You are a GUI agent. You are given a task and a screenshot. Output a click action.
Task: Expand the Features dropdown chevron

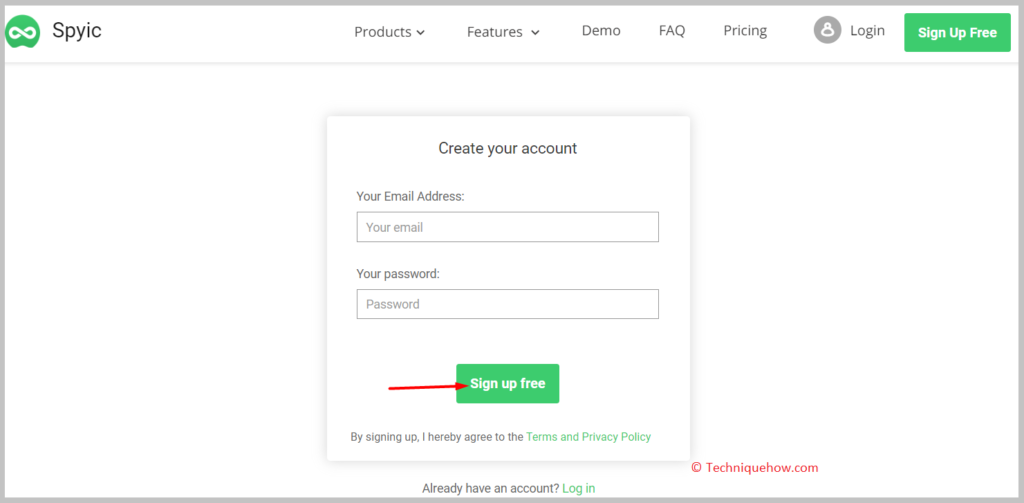tap(536, 33)
